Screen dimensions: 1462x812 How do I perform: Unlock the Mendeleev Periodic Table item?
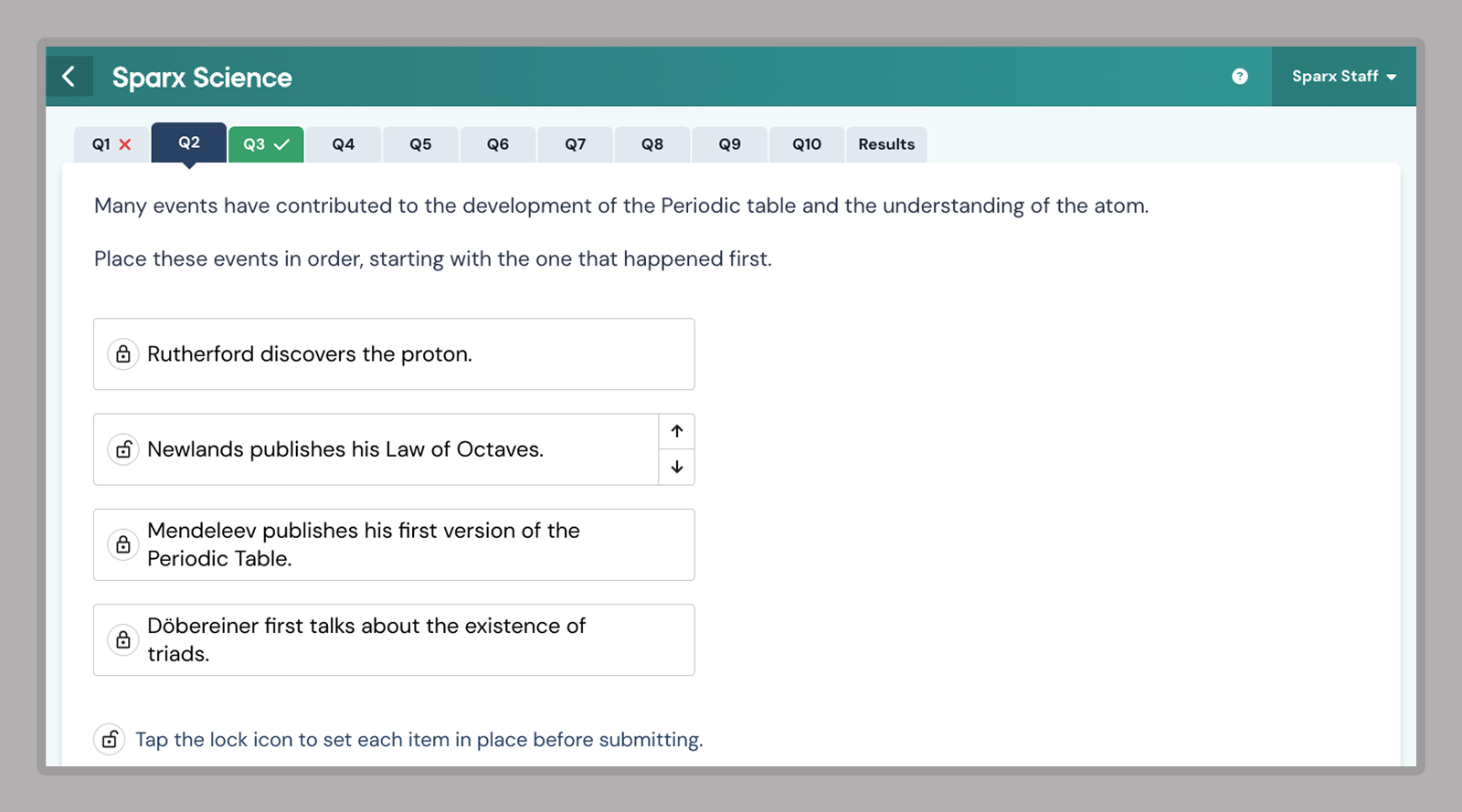click(x=123, y=544)
